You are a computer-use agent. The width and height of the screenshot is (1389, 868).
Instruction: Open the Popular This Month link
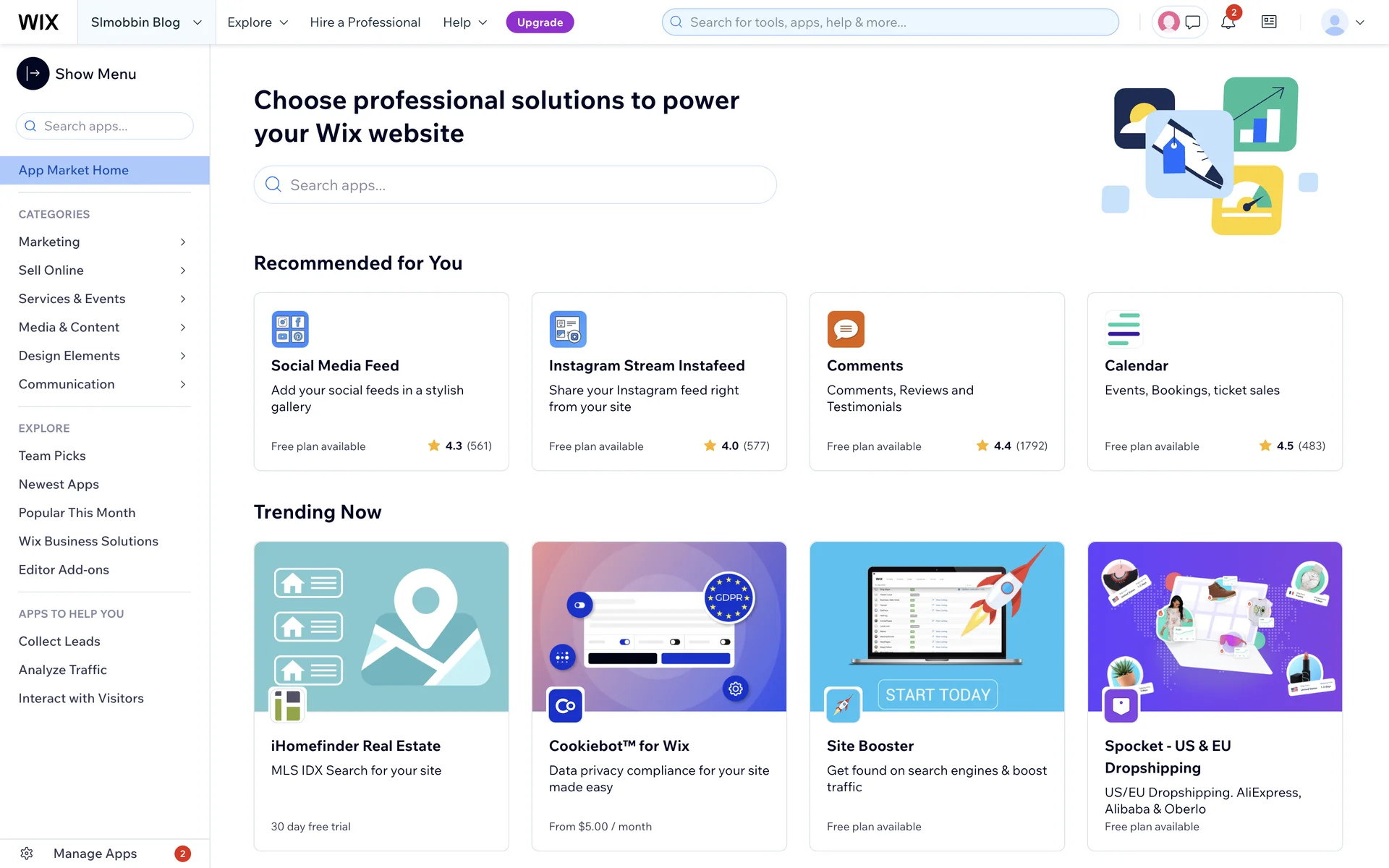pos(77,513)
